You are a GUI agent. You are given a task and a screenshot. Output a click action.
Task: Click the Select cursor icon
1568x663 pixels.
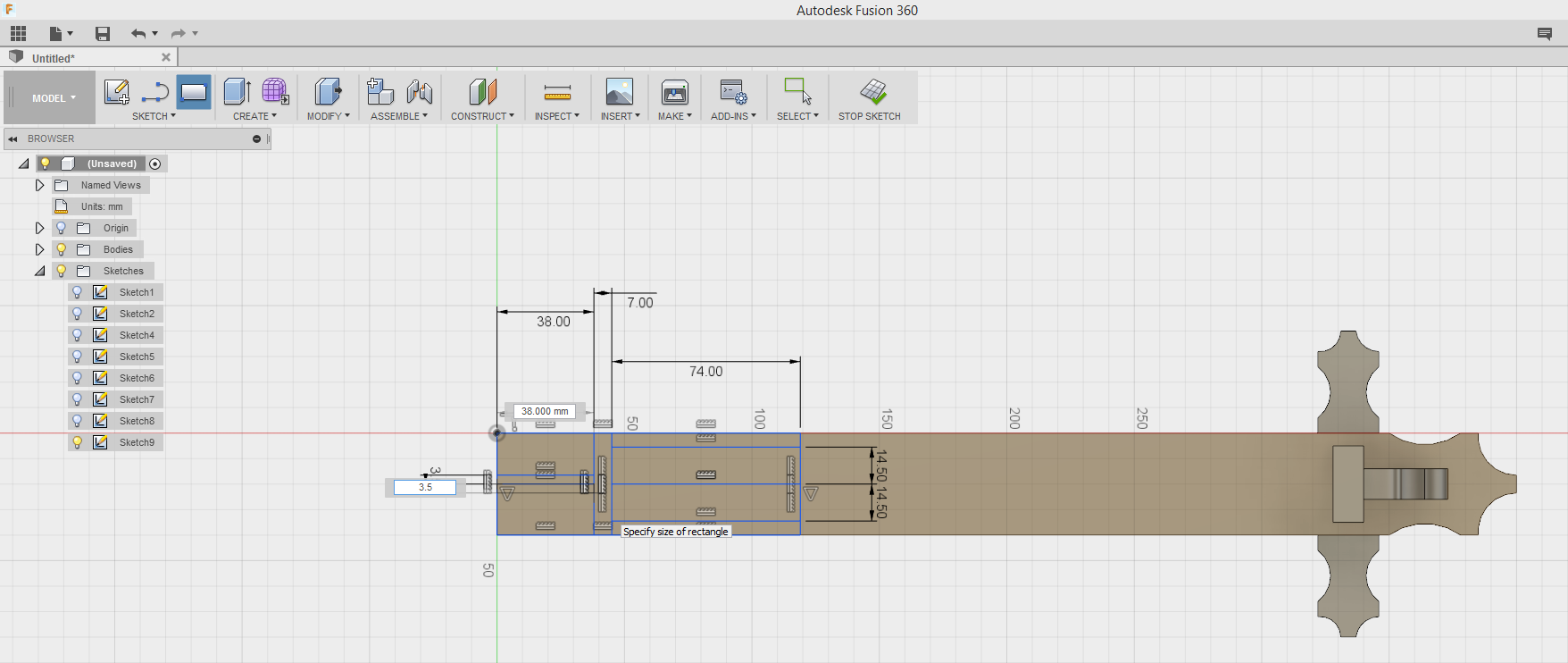click(797, 91)
